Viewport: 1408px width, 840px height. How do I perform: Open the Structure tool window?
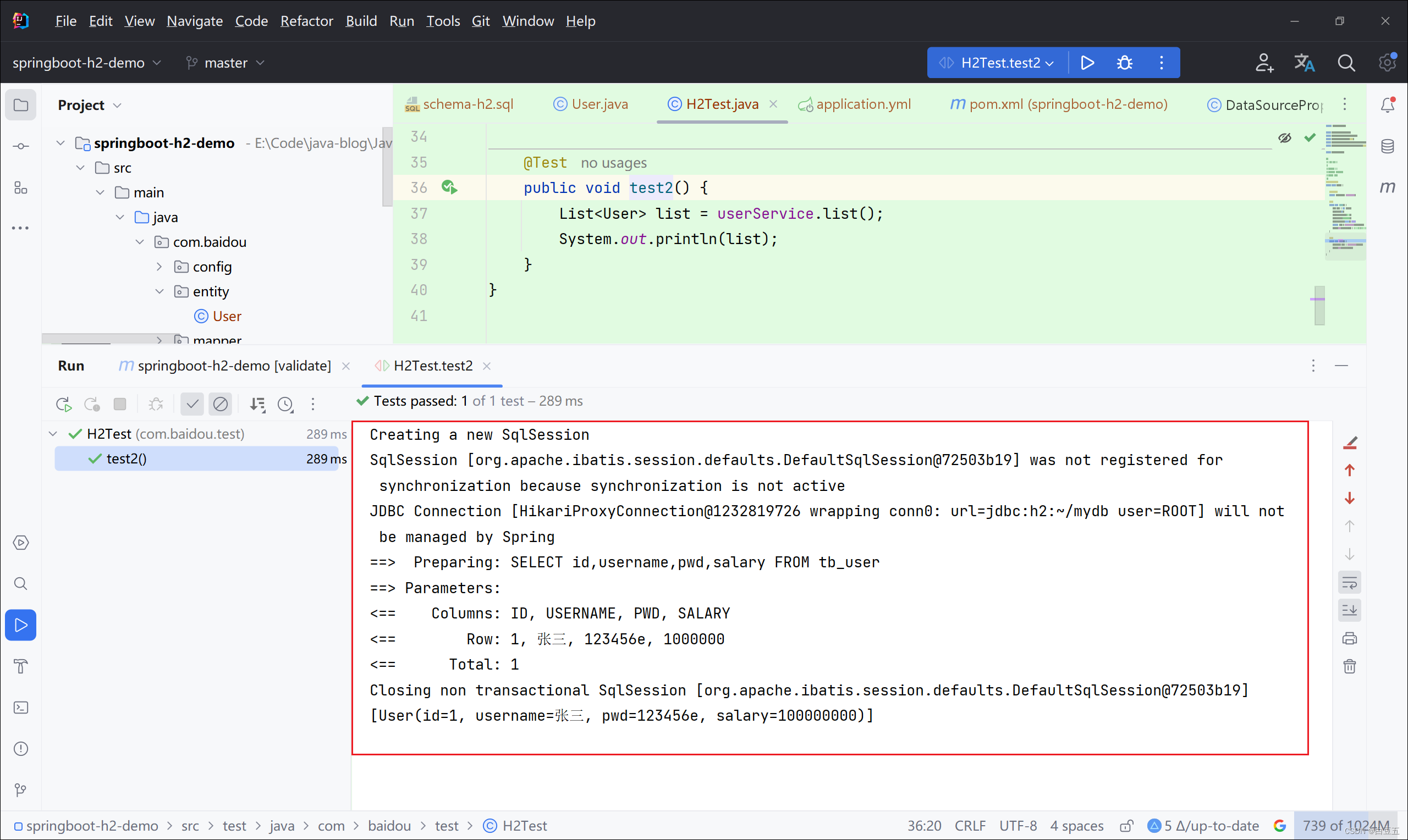20,187
